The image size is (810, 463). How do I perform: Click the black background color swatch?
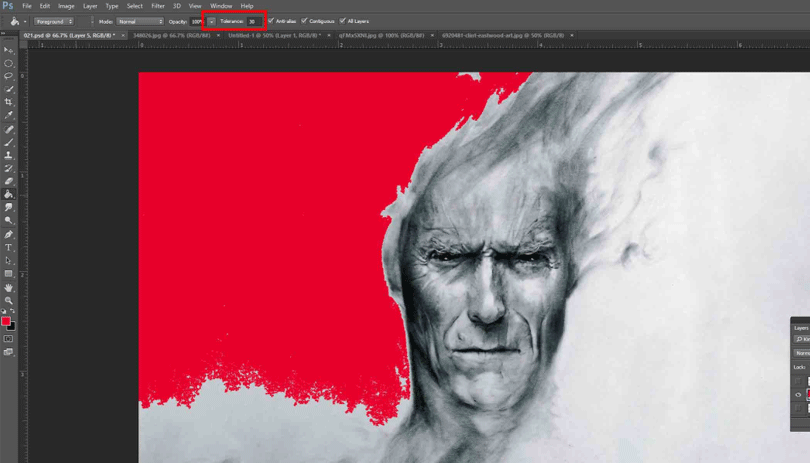point(12,327)
